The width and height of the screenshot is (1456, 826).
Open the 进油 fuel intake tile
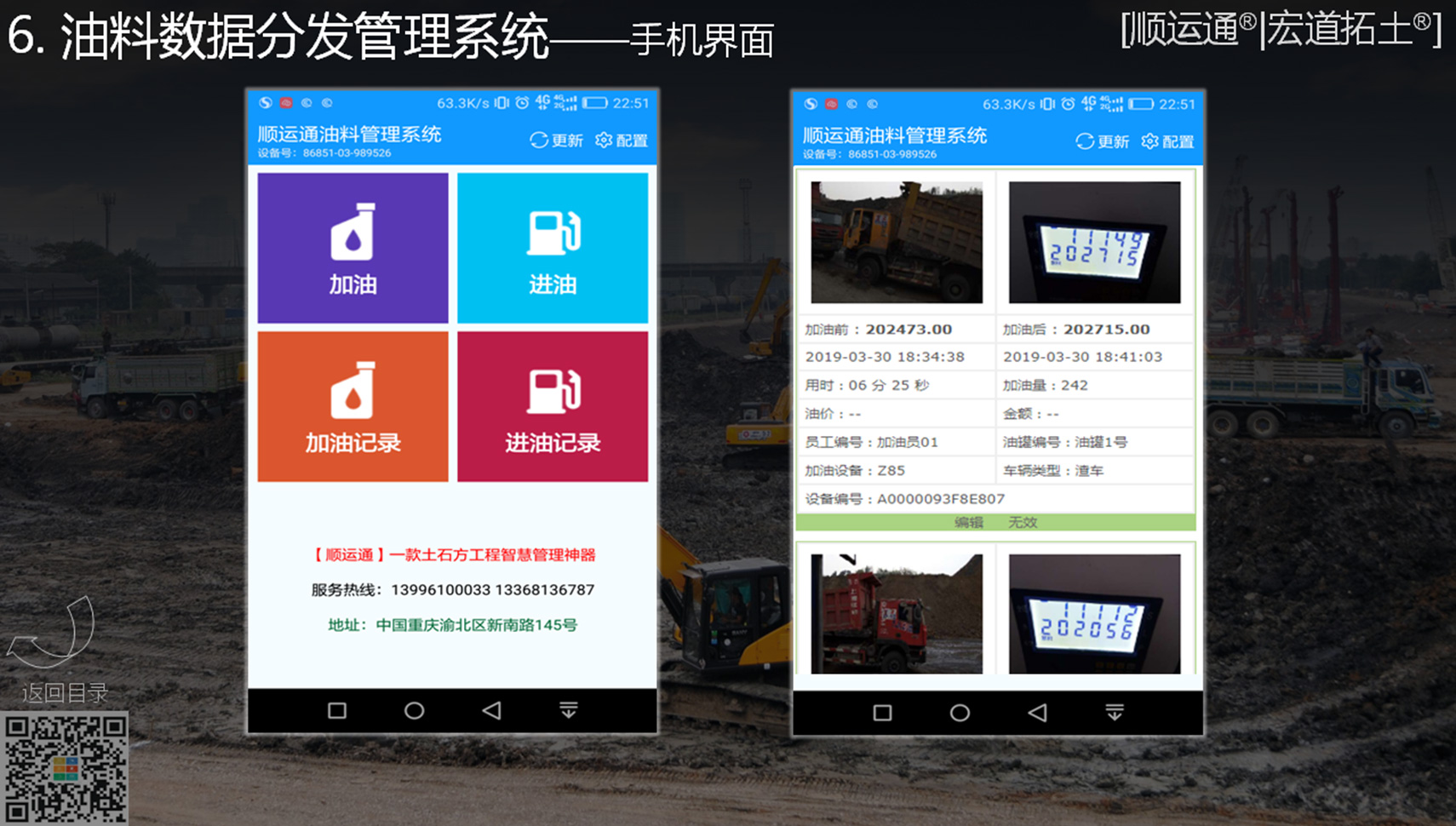coord(553,248)
